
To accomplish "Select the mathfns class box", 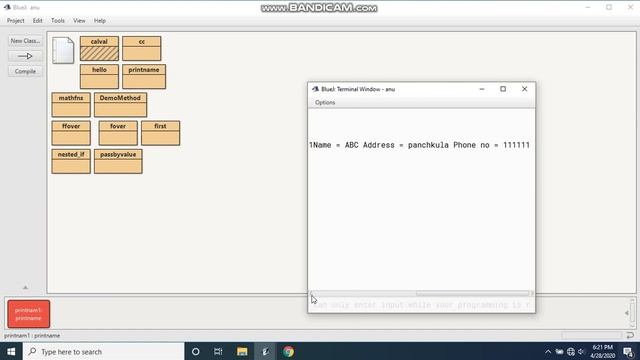I will (x=71, y=104).
